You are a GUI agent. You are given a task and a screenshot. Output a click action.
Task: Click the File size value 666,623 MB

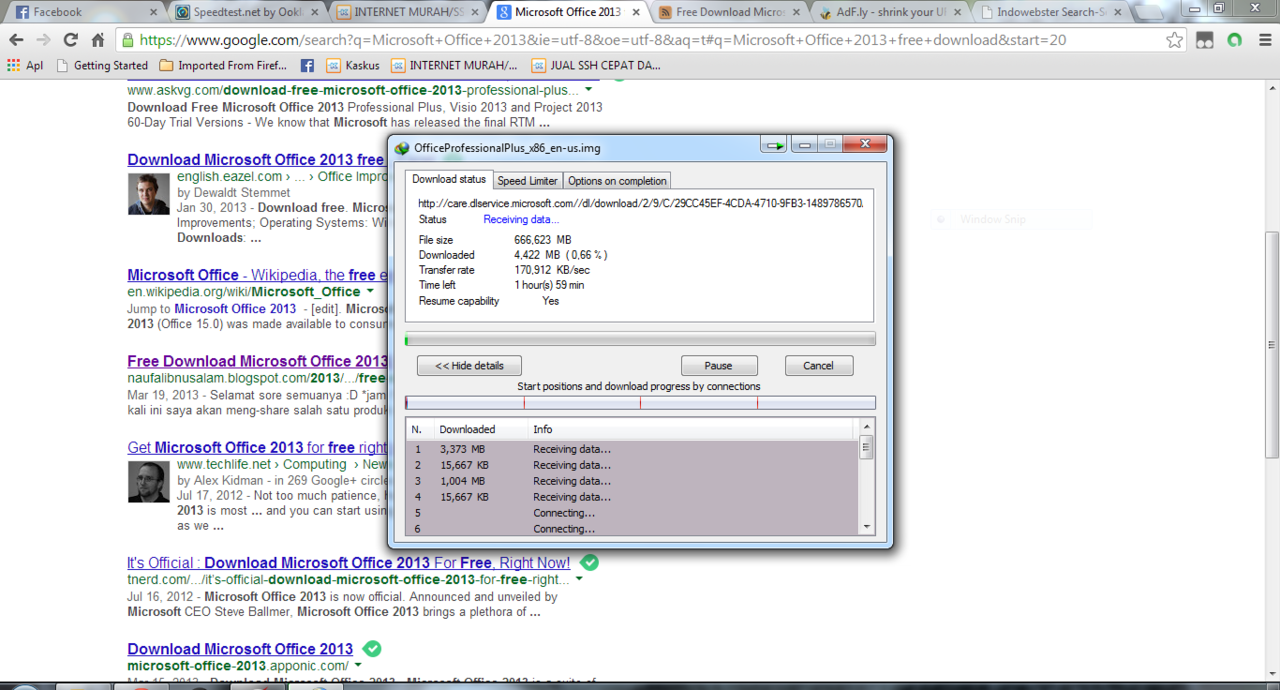542,240
